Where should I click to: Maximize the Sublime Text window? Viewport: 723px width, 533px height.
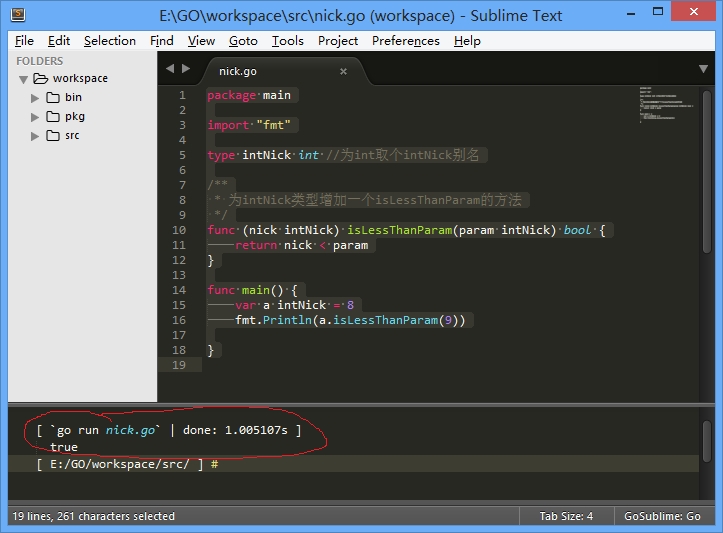pyautogui.click(x=658, y=12)
